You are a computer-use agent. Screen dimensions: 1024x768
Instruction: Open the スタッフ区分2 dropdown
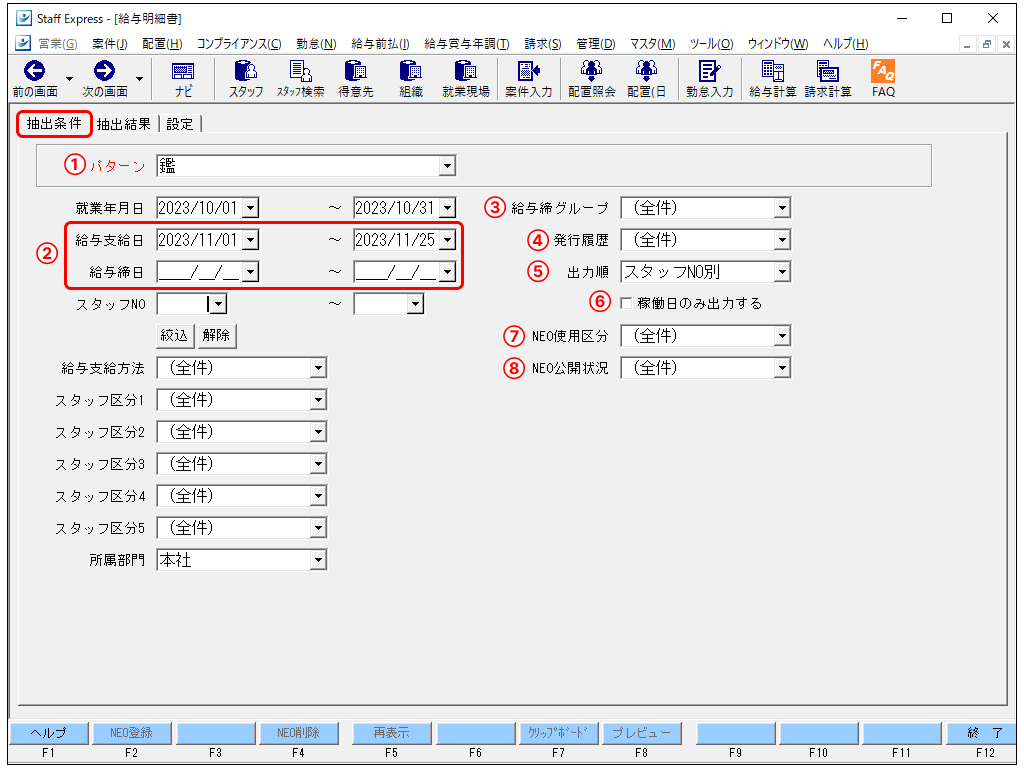[x=318, y=432]
